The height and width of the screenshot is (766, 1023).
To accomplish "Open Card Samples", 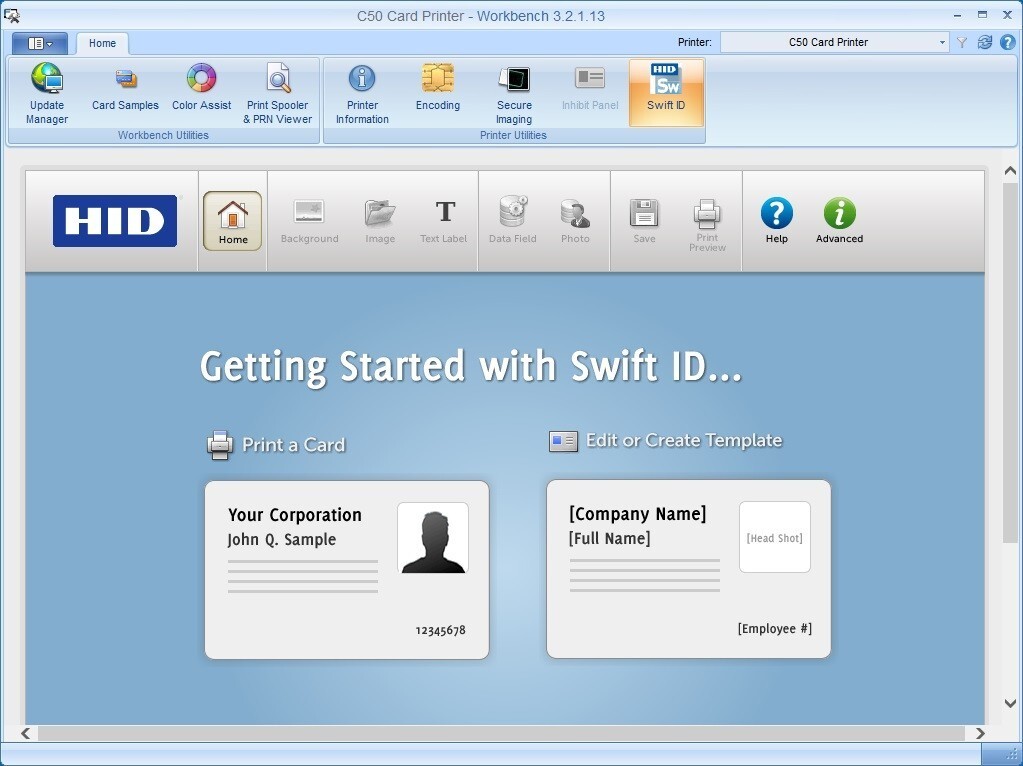I will 125,88.
